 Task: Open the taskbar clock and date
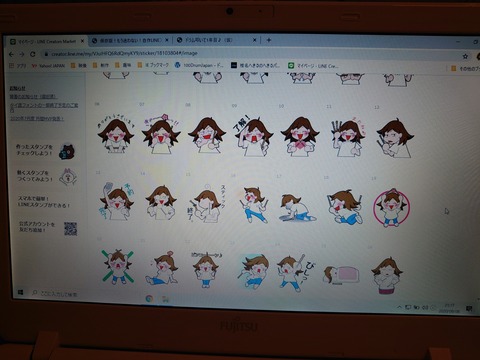click(x=449, y=308)
